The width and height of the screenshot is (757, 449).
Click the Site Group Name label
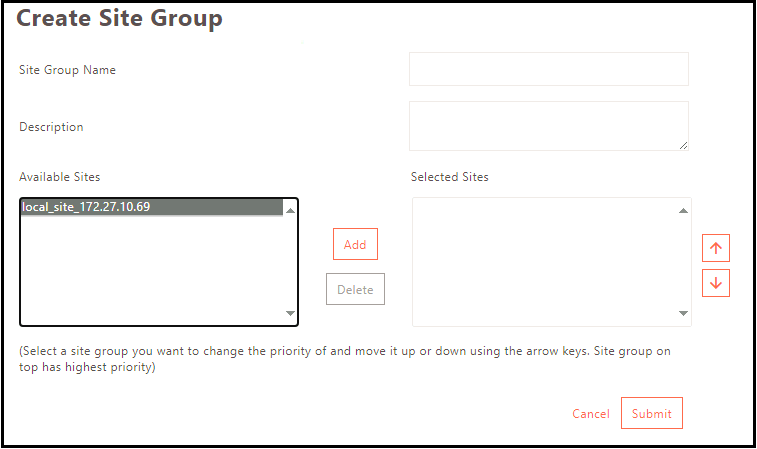pyautogui.click(x=67, y=70)
